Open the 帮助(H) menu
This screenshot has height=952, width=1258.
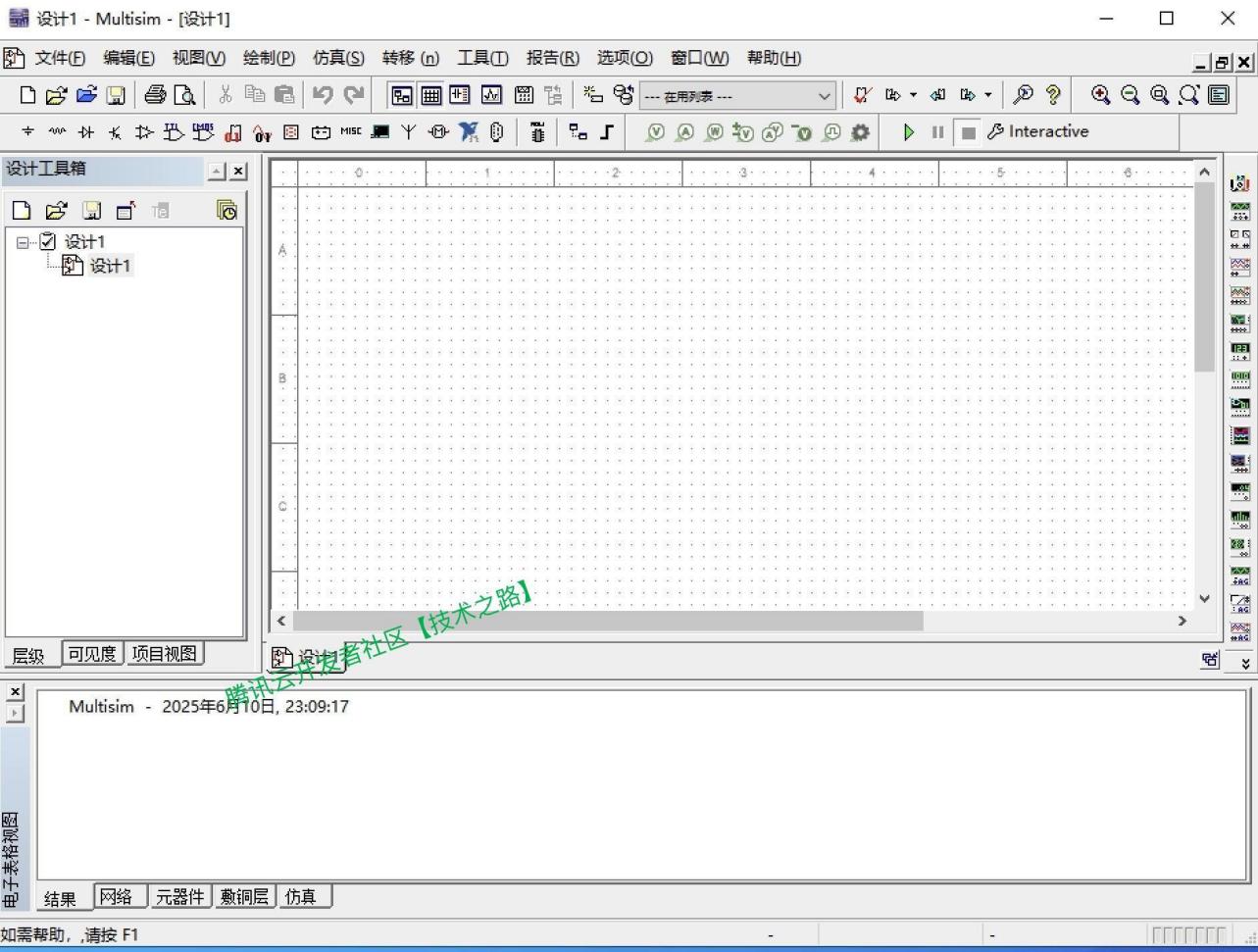[774, 58]
